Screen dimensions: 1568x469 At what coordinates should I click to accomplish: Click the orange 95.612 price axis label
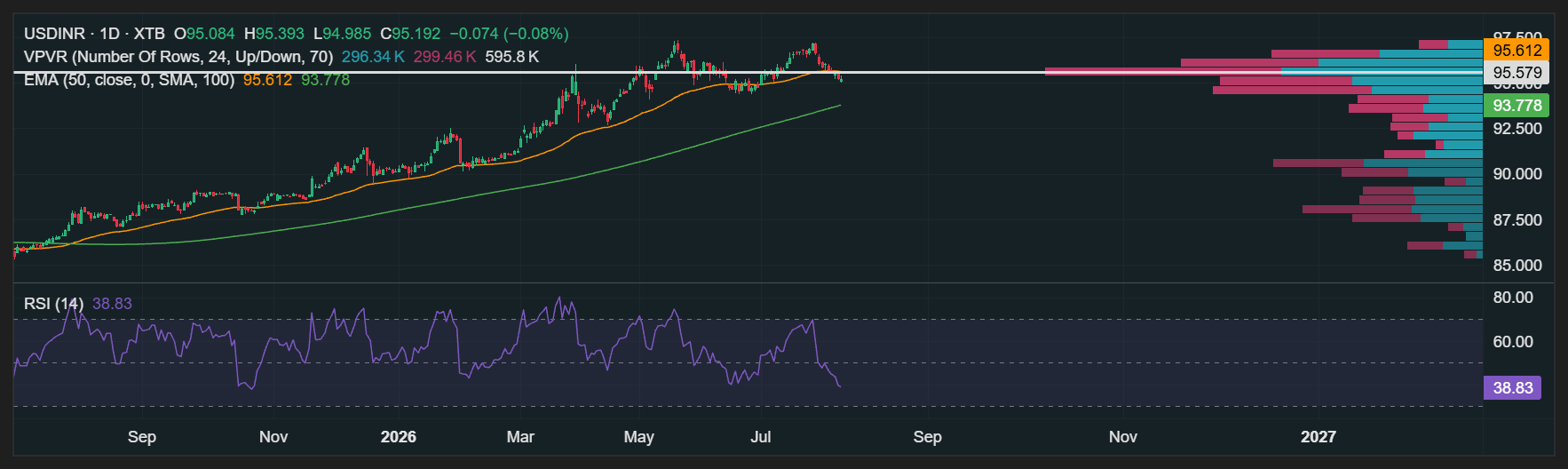click(x=1516, y=51)
